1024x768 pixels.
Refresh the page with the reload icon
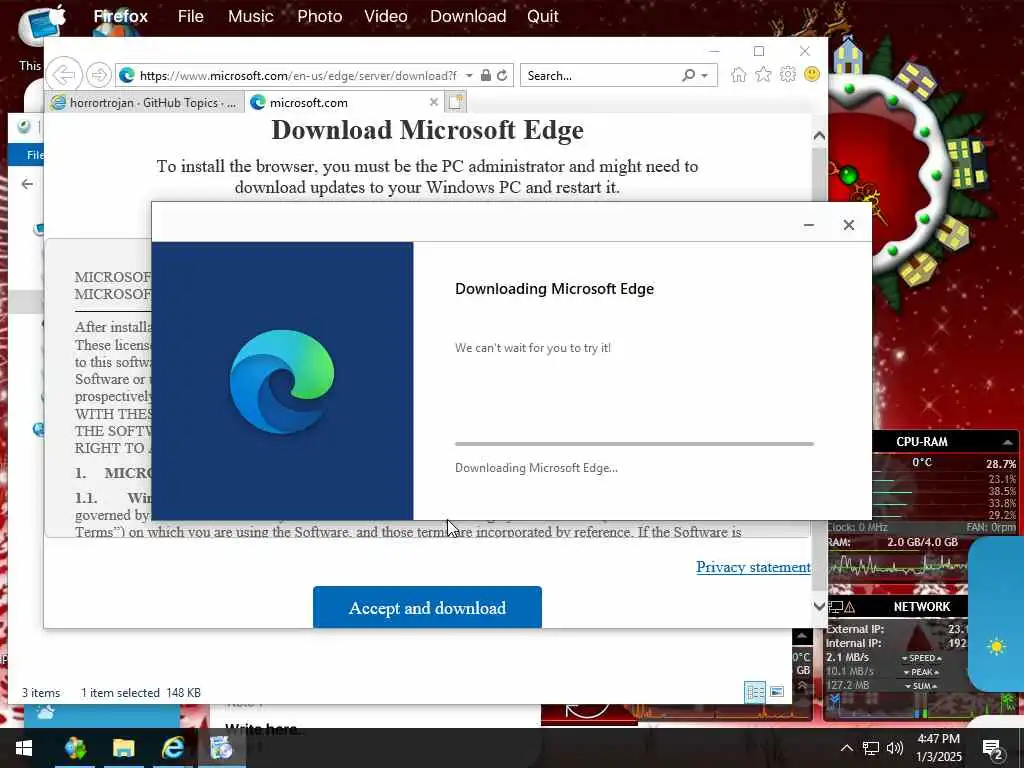502,76
